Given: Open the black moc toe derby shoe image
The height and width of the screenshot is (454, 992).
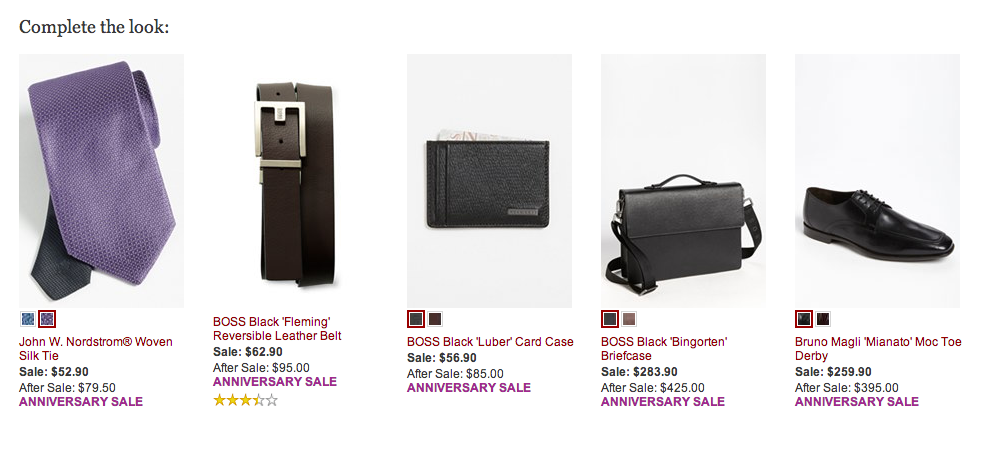Looking at the screenshot, I should click(877, 181).
